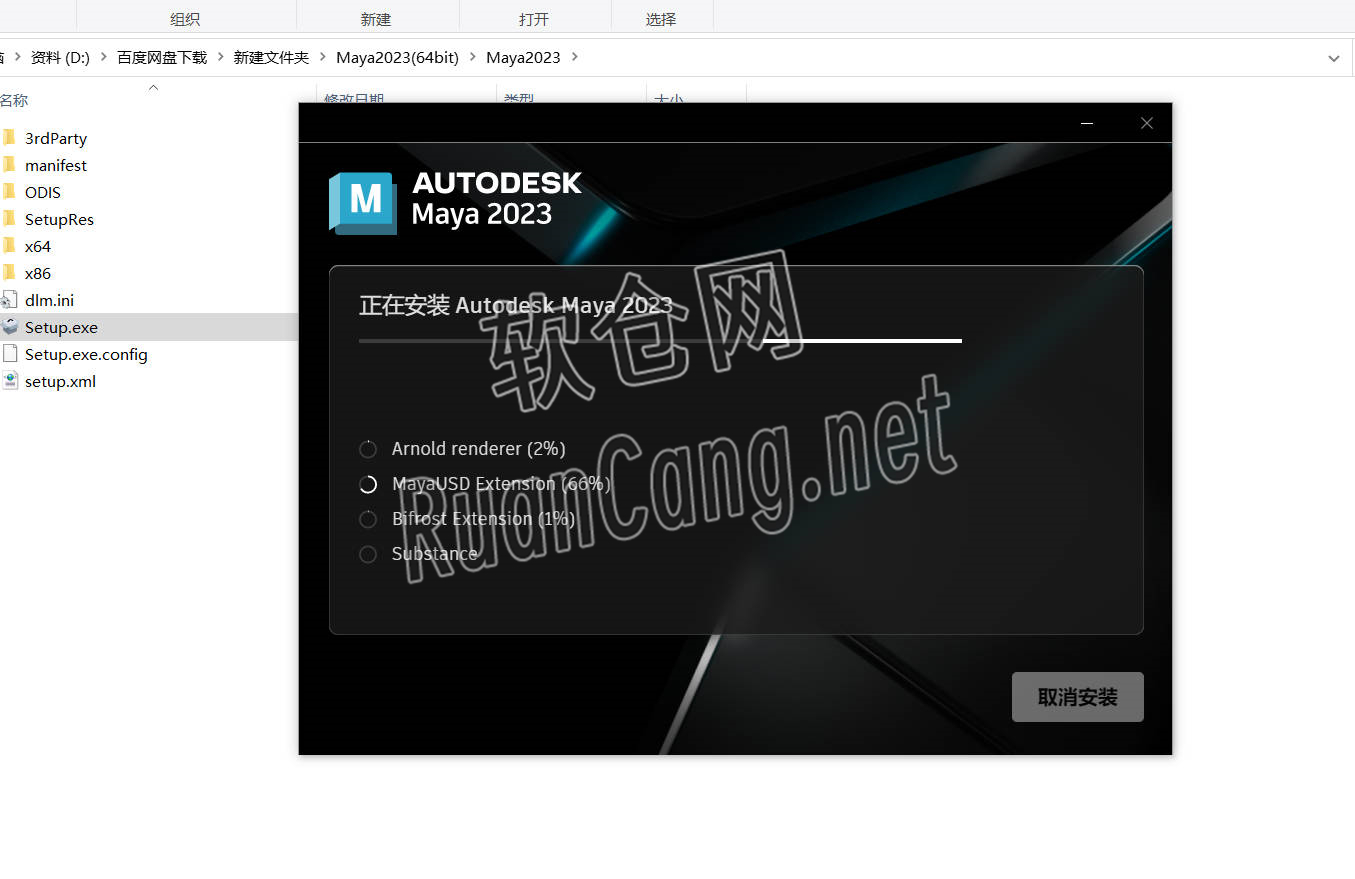1355x879 pixels.
Task: Open the chevron after 百度网盘下载
Action: click(220, 57)
